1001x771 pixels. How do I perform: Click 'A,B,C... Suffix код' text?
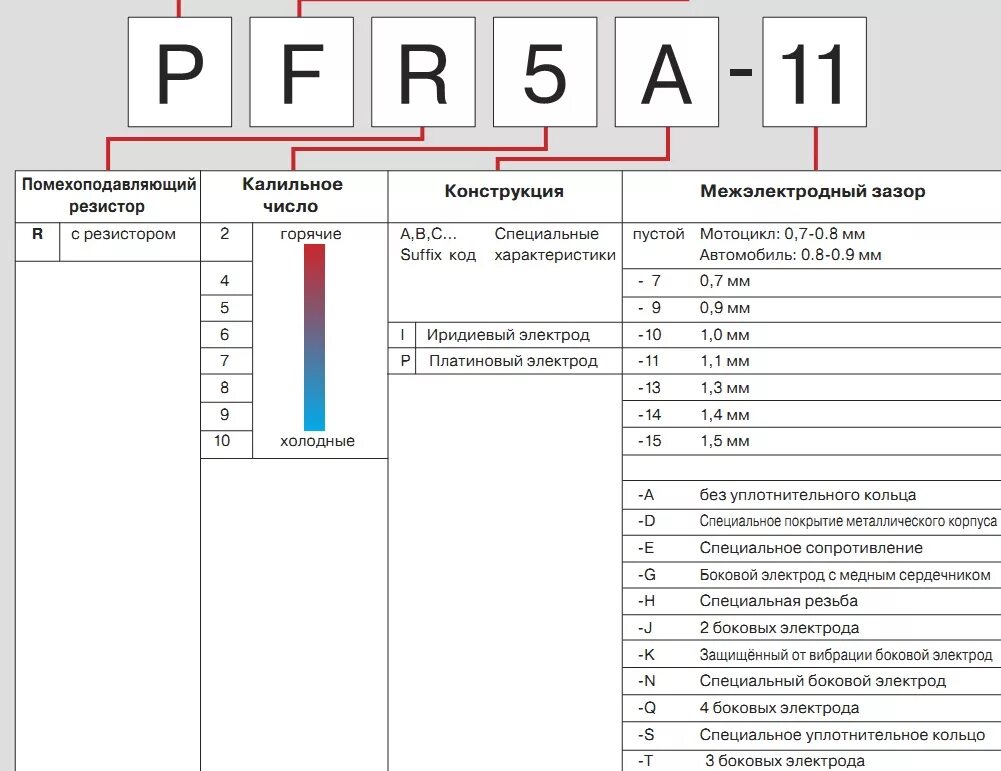(438, 244)
